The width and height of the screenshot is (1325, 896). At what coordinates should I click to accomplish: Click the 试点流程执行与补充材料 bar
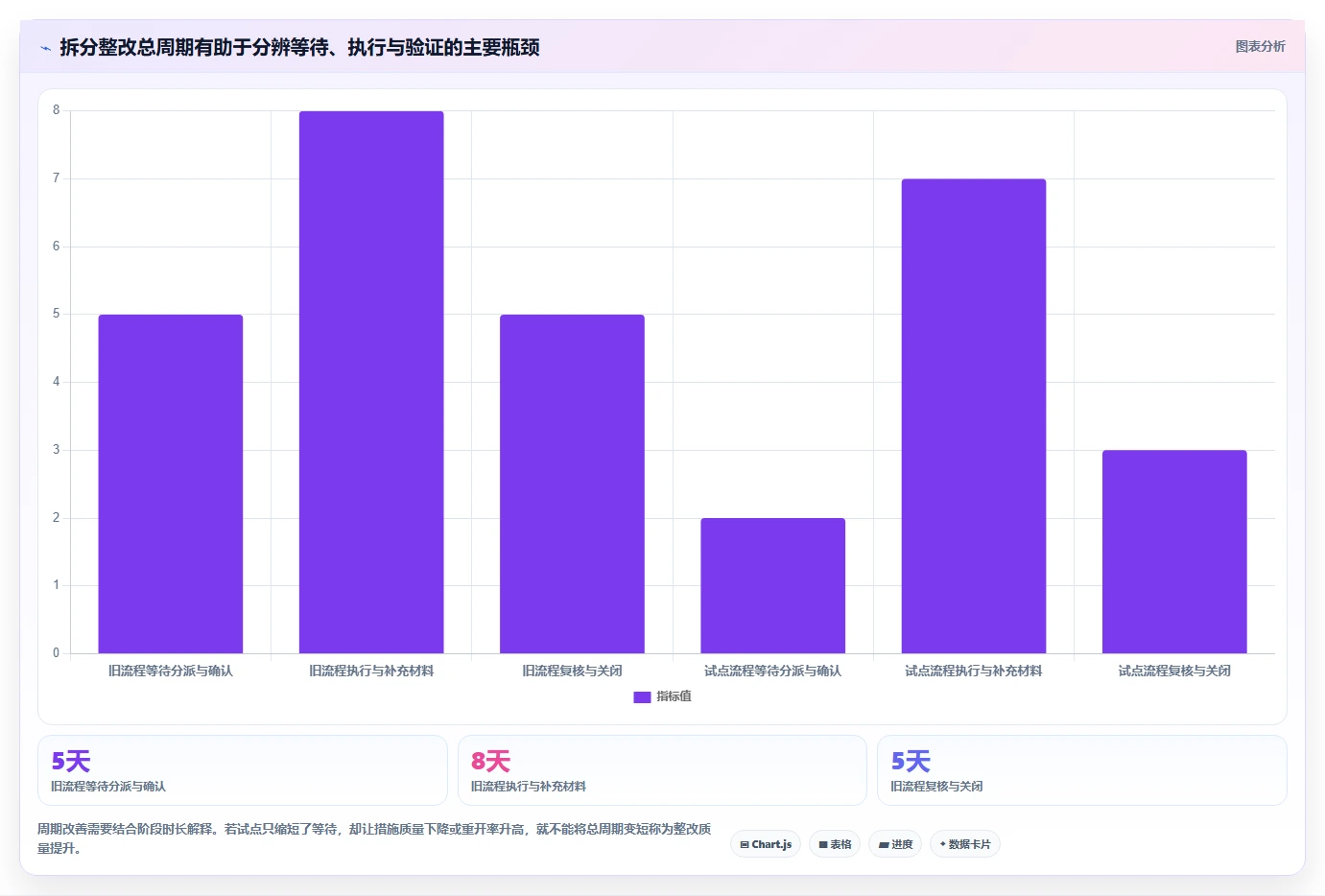tap(974, 415)
